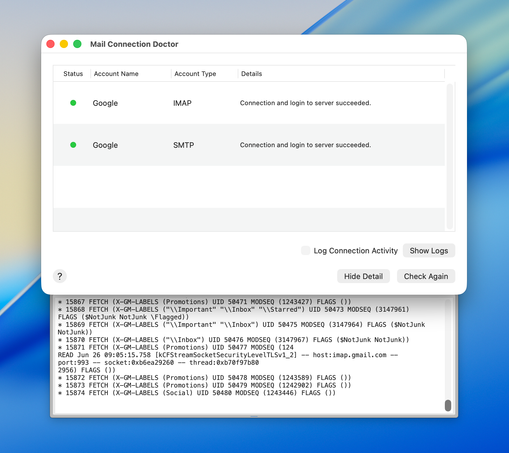Viewport: 509px width, 453px height.
Task: Select the Google IMAP account row
Action: (x=249, y=103)
